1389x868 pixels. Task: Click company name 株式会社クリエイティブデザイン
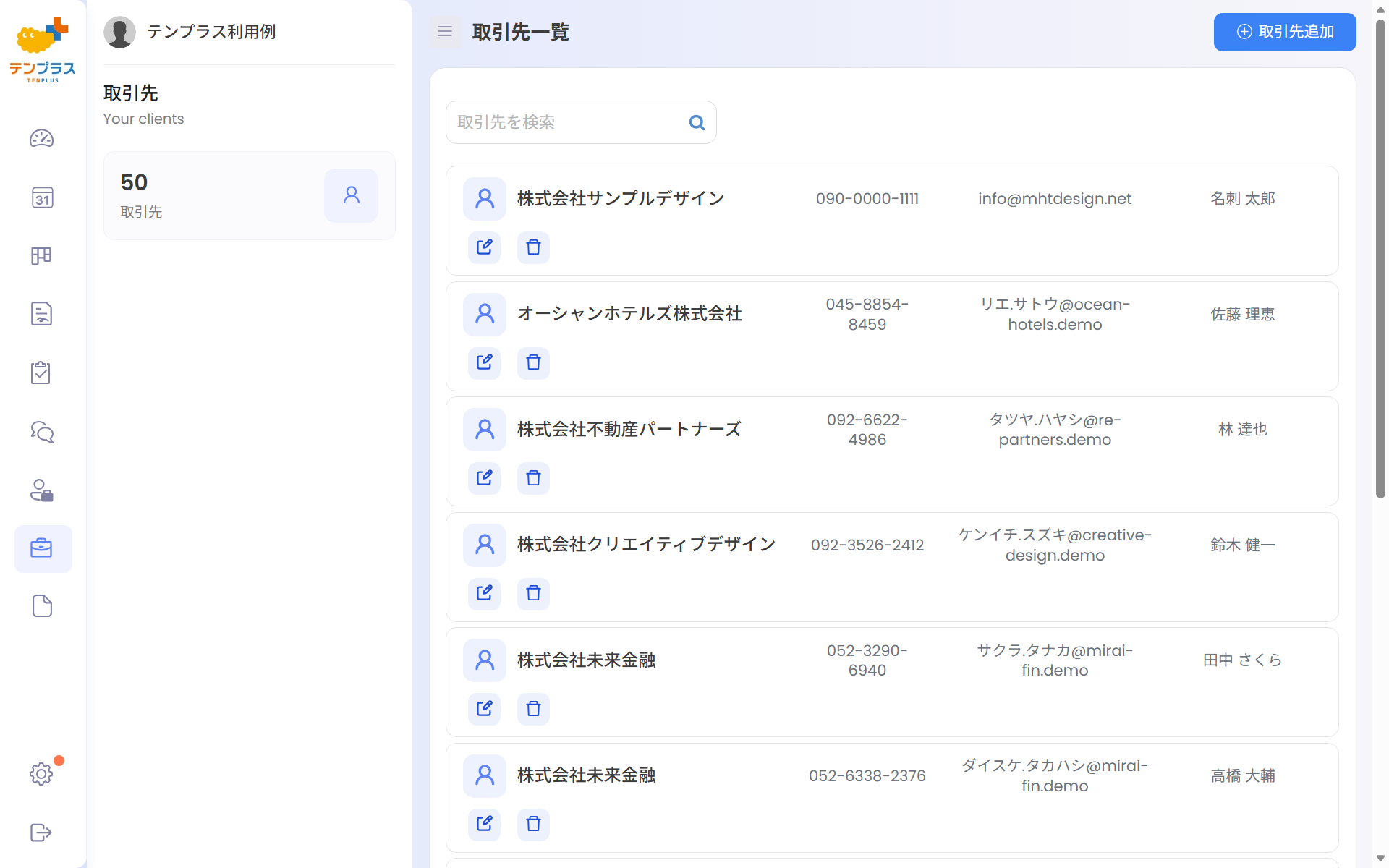pyautogui.click(x=646, y=545)
